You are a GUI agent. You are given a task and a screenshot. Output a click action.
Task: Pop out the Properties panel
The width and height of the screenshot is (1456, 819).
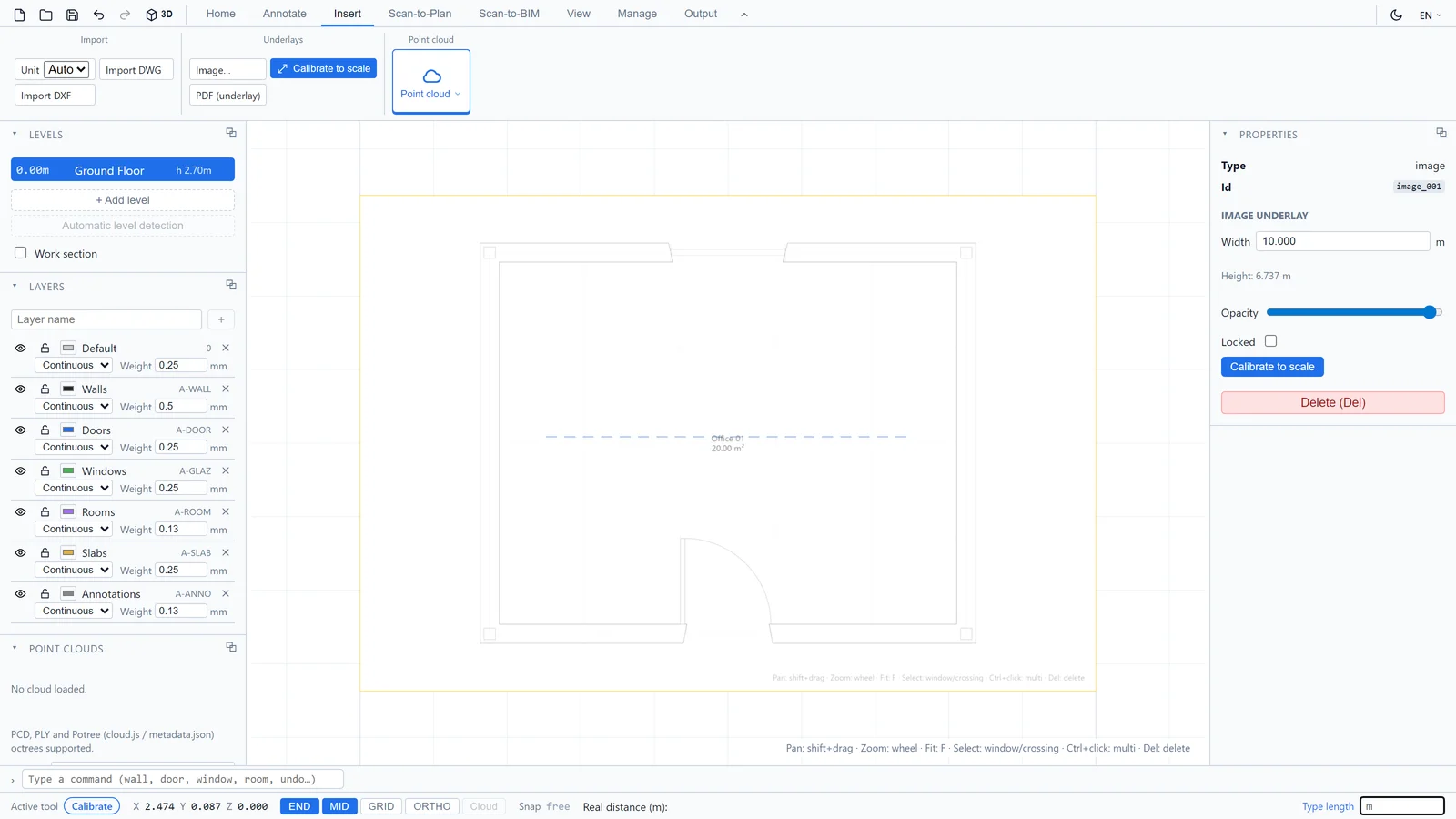click(1441, 133)
